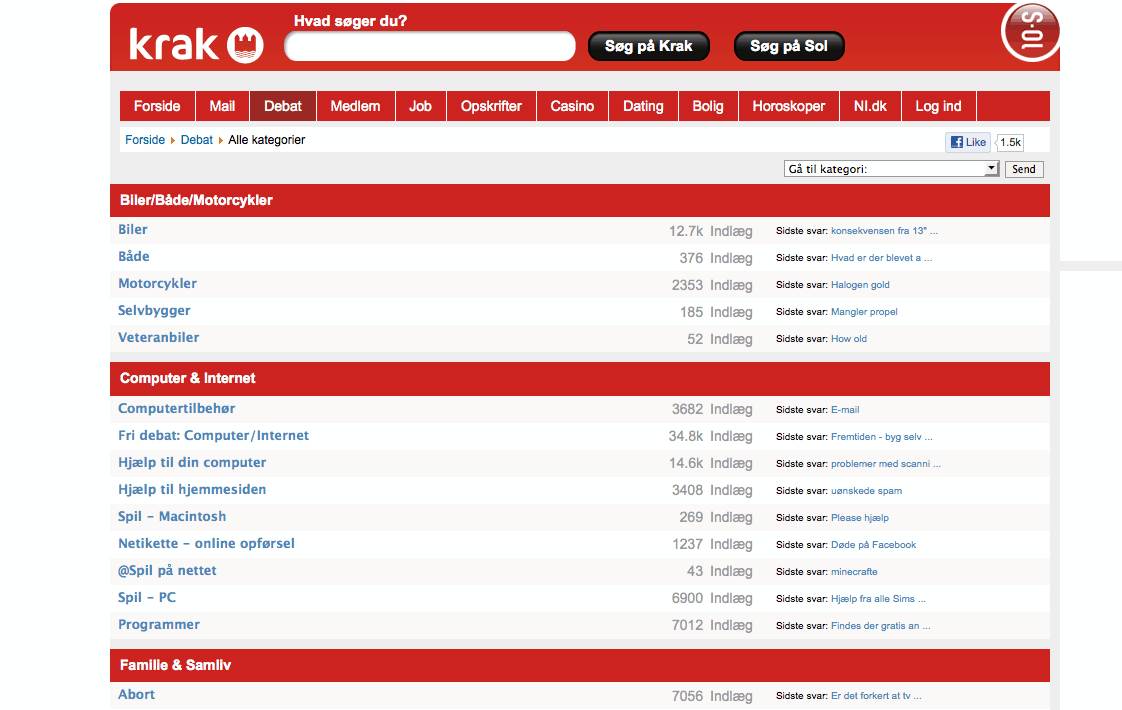
Task: Open Hjælp til din computer category
Action: 192,463
